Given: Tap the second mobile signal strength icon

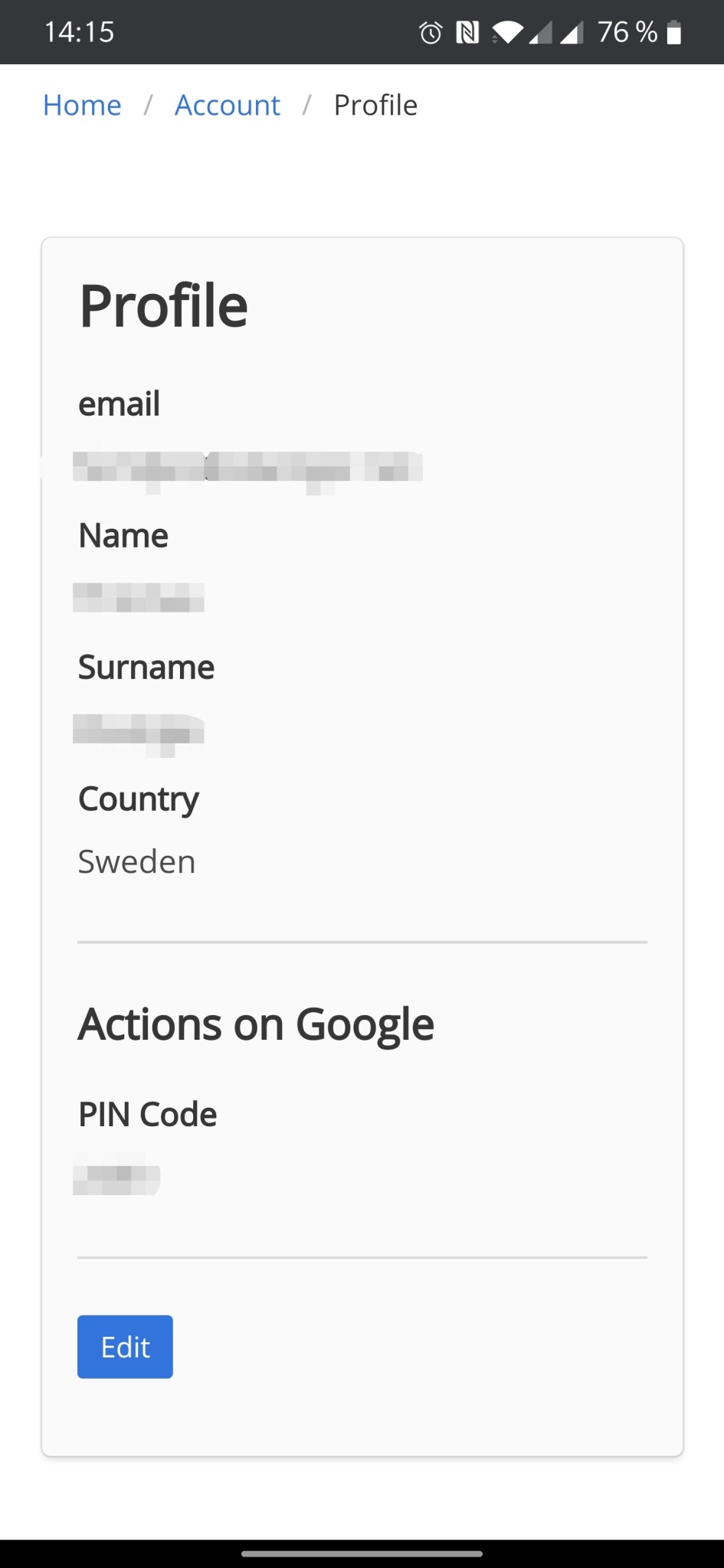Looking at the screenshot, I should pyautogui.click(x=572, y=33).
